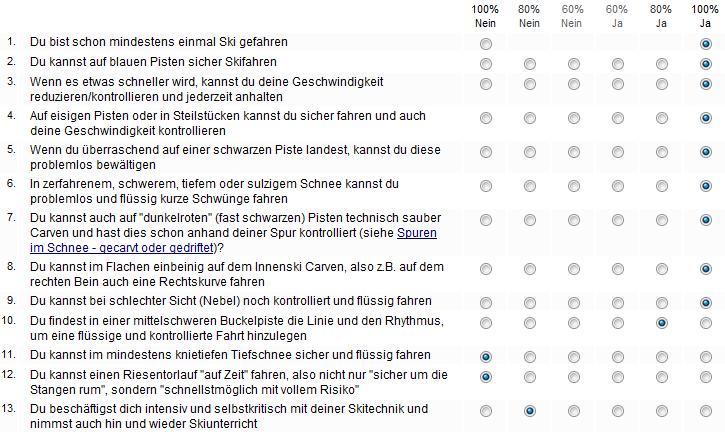Select 80% Nein for deep snow question 11
Image resolution: width=725 pixels, height=432 pixels.
(x=530, y=356)
